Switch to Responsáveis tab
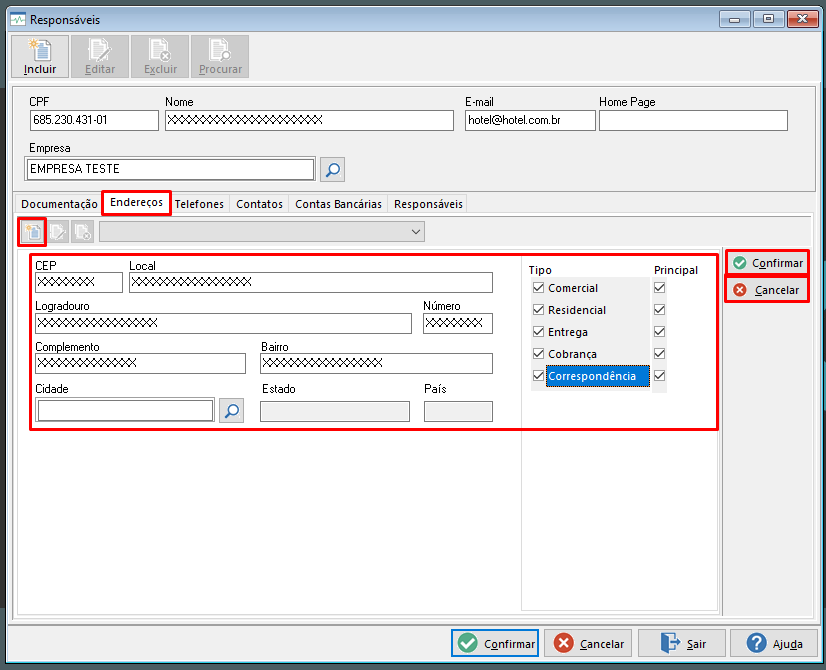Viewport: 826px width, 670px height. 428,204
